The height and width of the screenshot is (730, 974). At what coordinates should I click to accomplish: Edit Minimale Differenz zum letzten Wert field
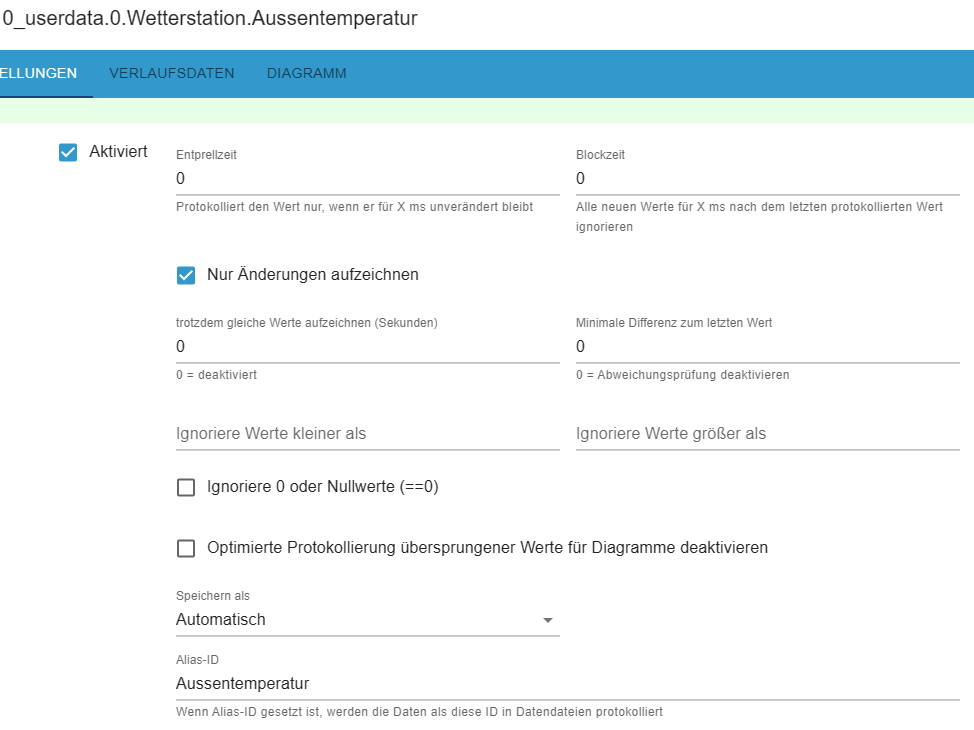tap(768, 347)
